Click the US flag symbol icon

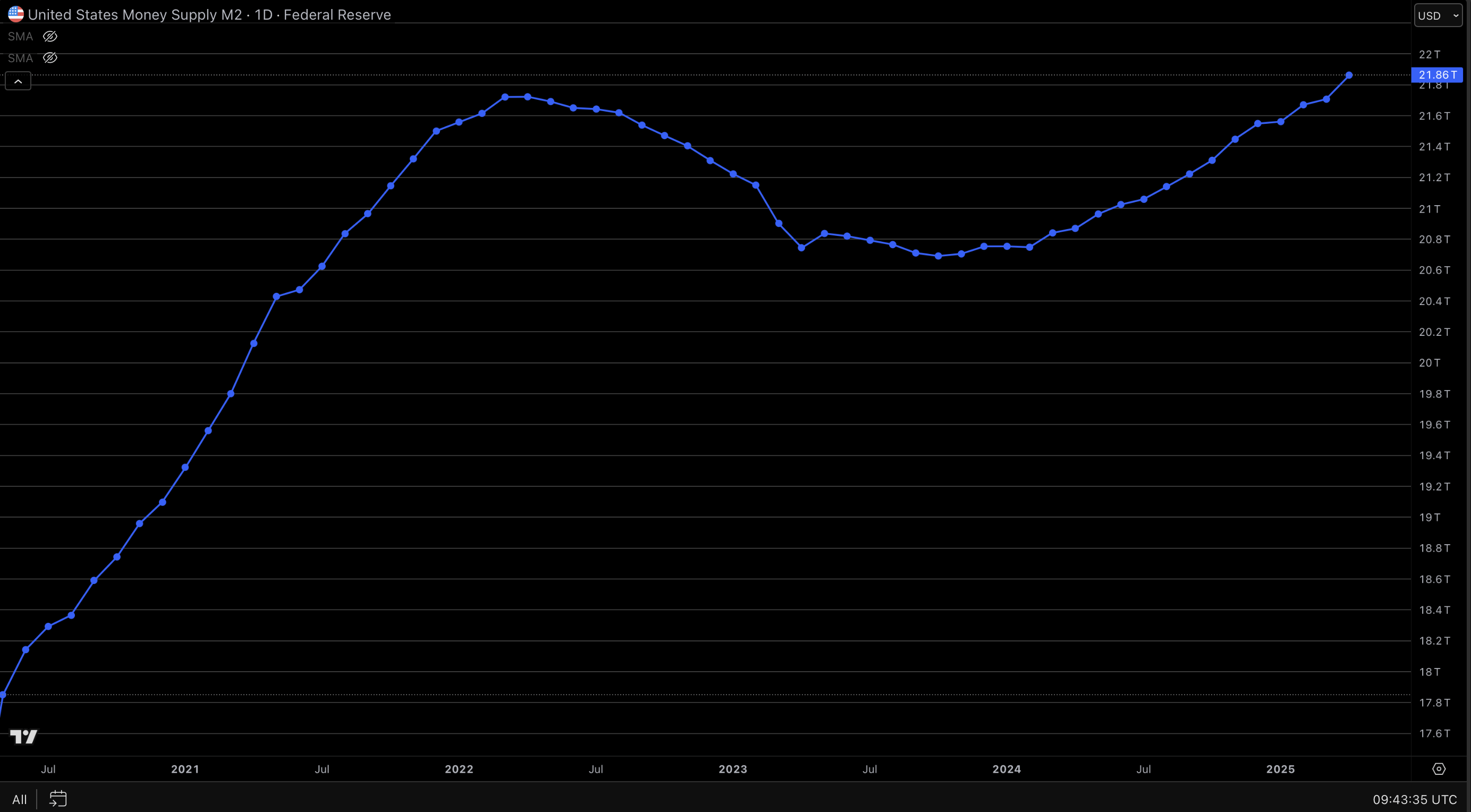[15, 14]
